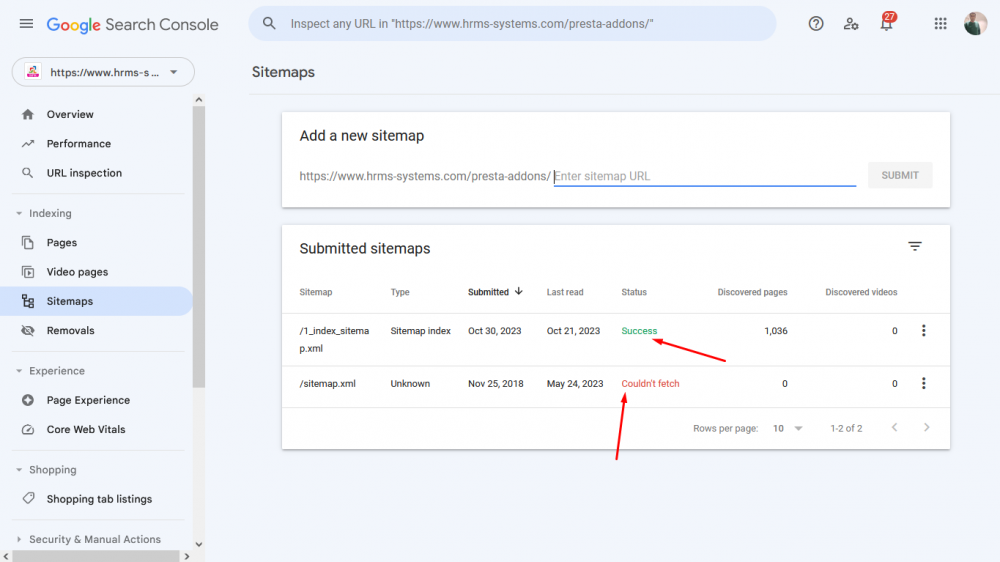Open the Google apps grid

tap(940, 24)
